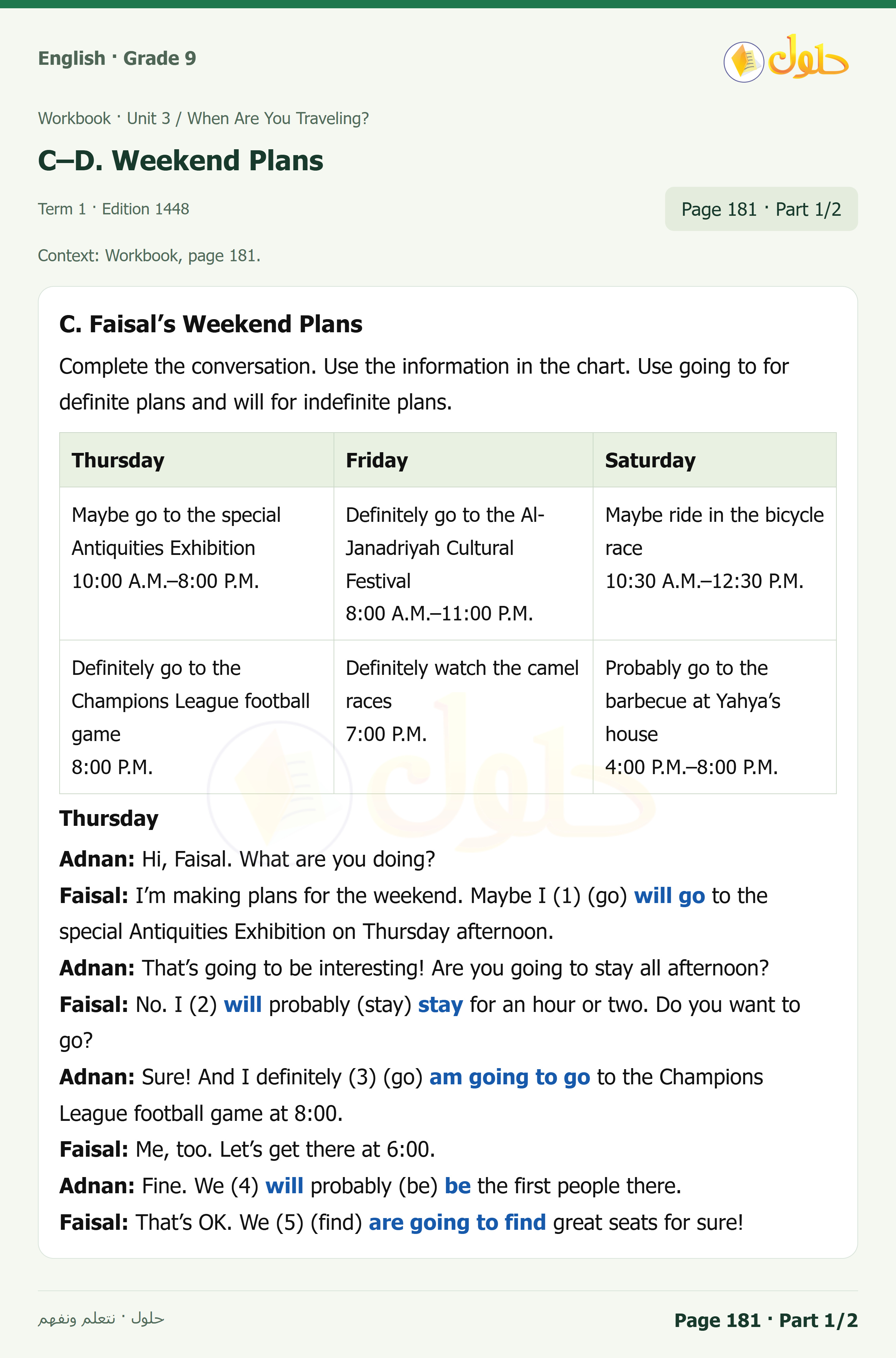Image resolution: width=896 pixels, height=1358 pixels.
Task: Select the Friday column header
Action: [464, 460]
